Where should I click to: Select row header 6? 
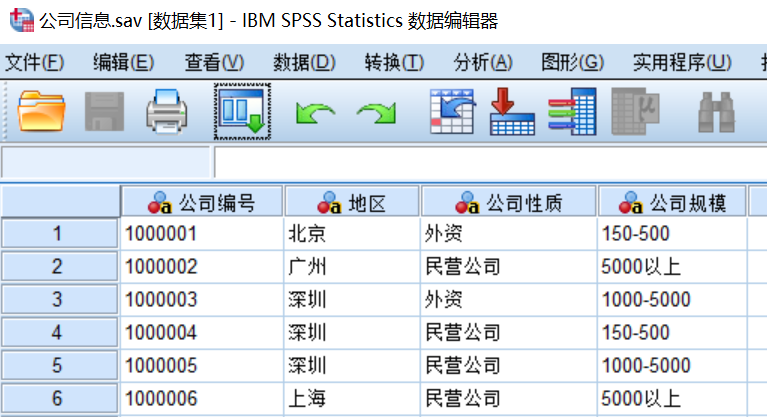(x=60, y=398)
